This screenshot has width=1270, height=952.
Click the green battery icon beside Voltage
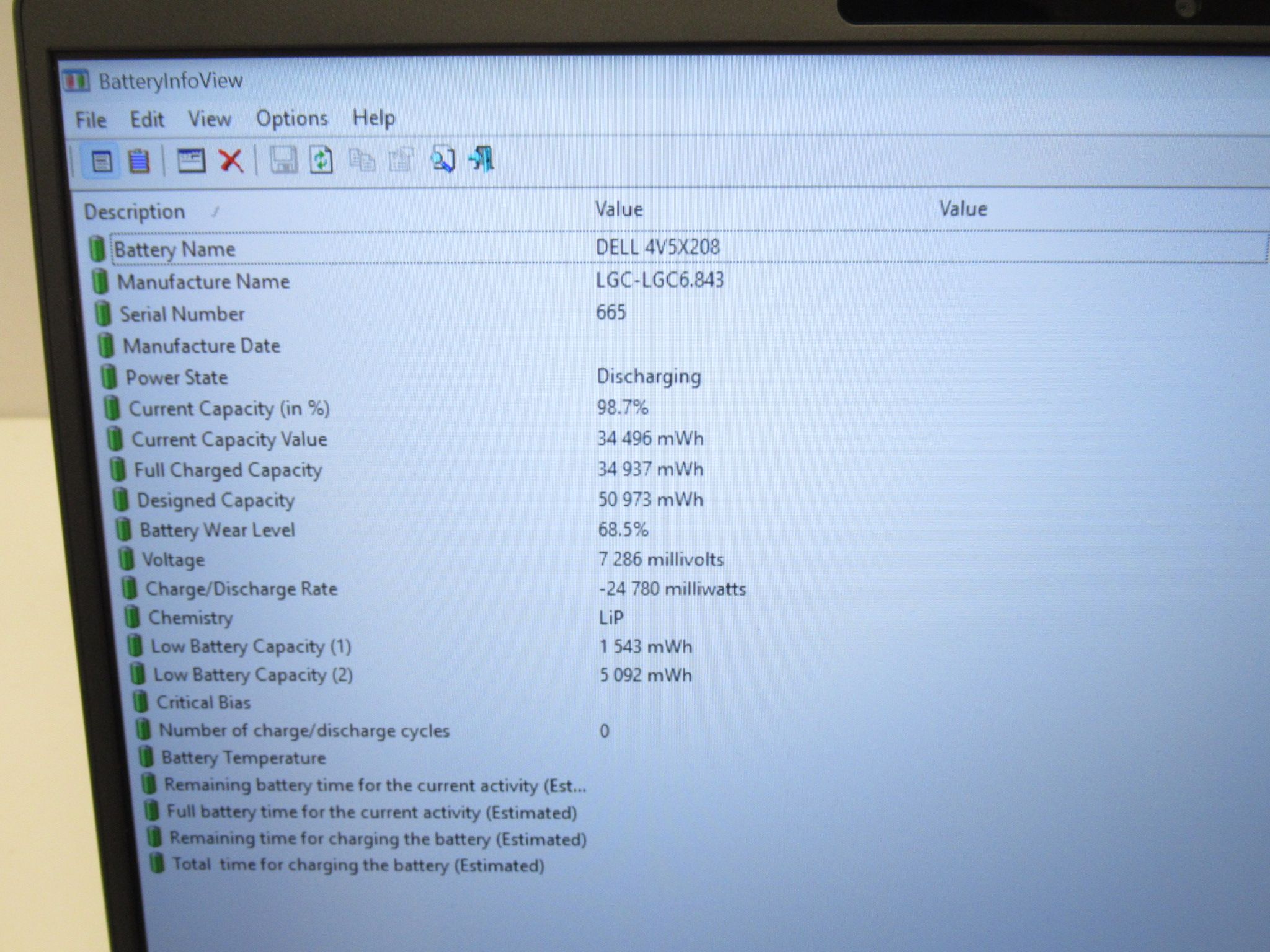click(x=127, y=559)
